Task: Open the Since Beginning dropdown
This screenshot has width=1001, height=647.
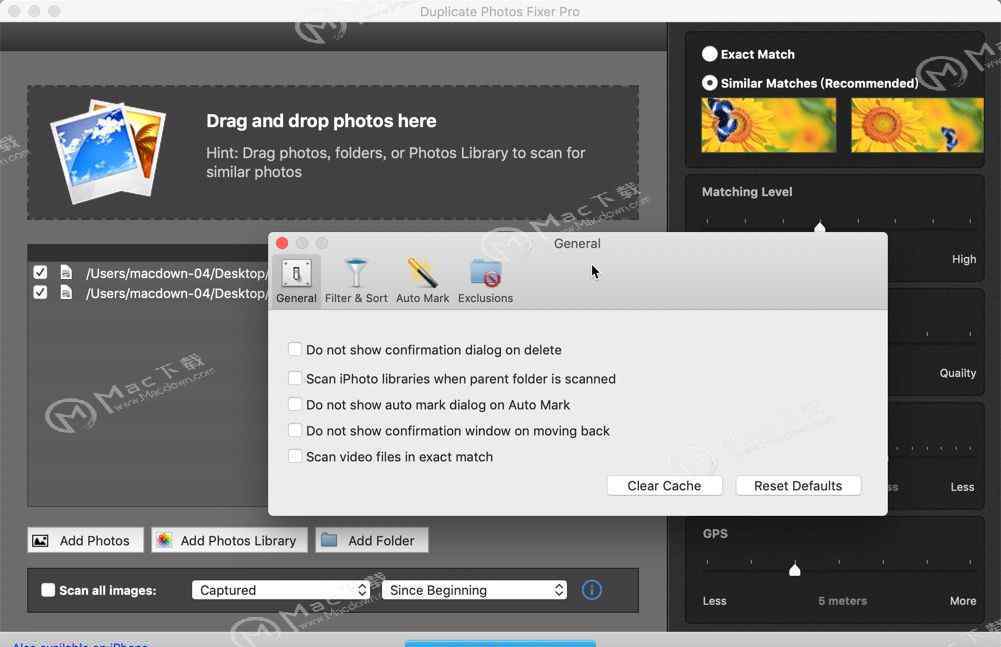Action: pos(474,590)
